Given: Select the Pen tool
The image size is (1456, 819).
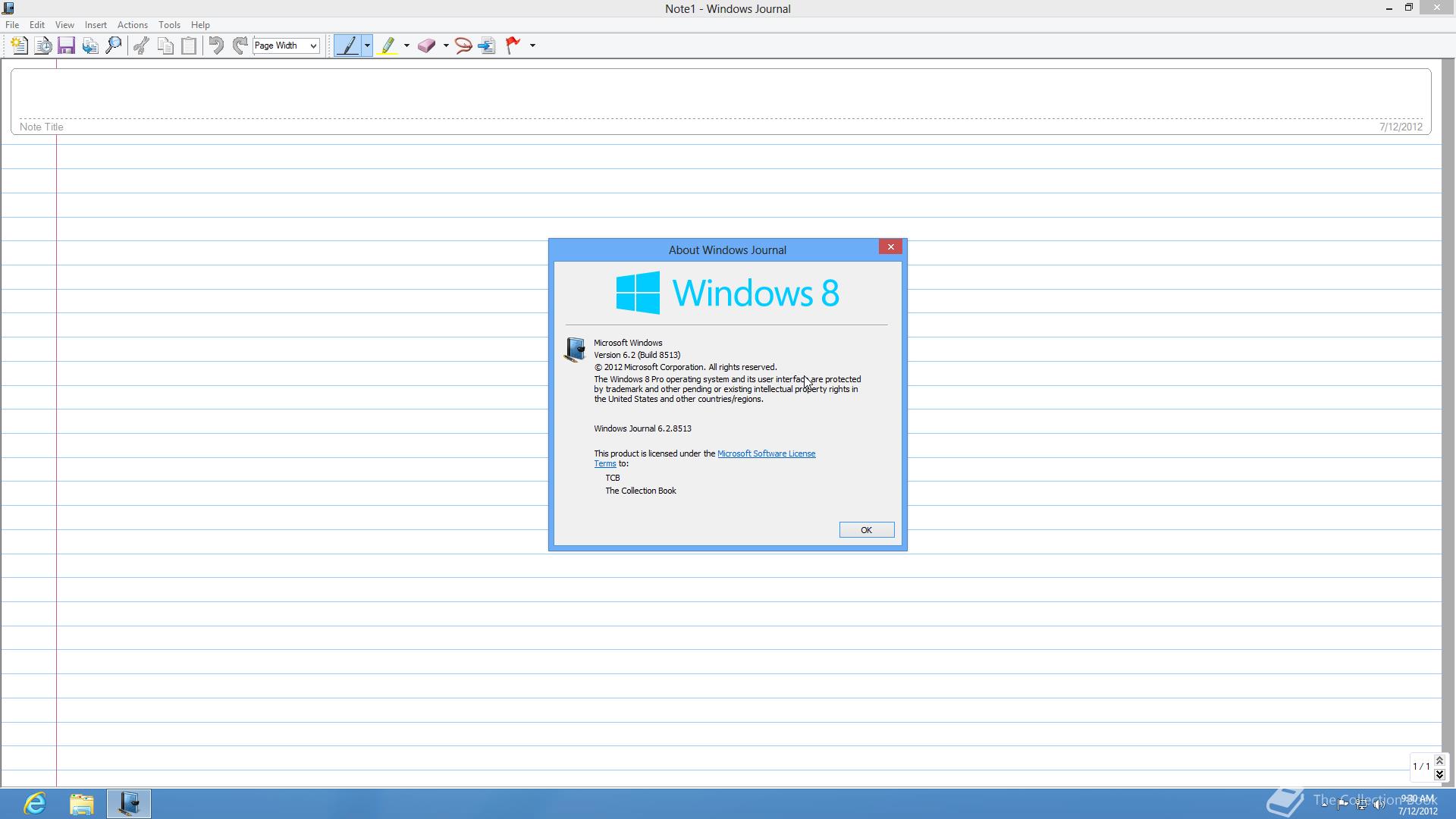Looking at the screenshot, I should (x=348, y=45).
